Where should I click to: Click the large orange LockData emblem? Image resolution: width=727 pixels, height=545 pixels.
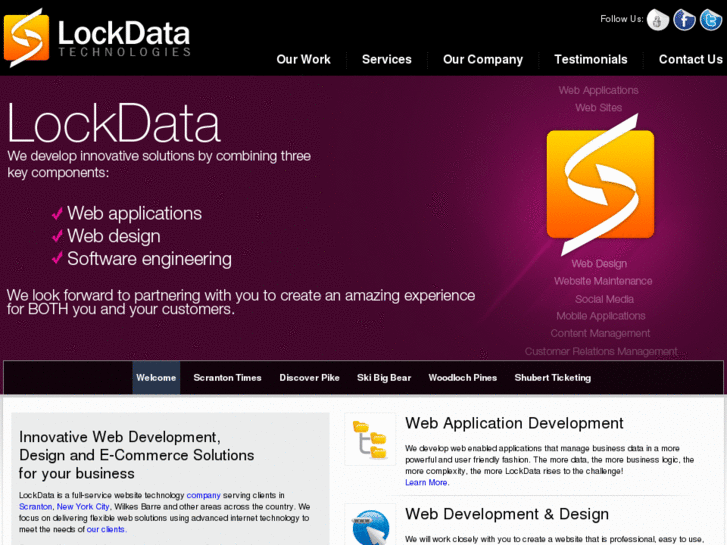click(x=600, y=185)
